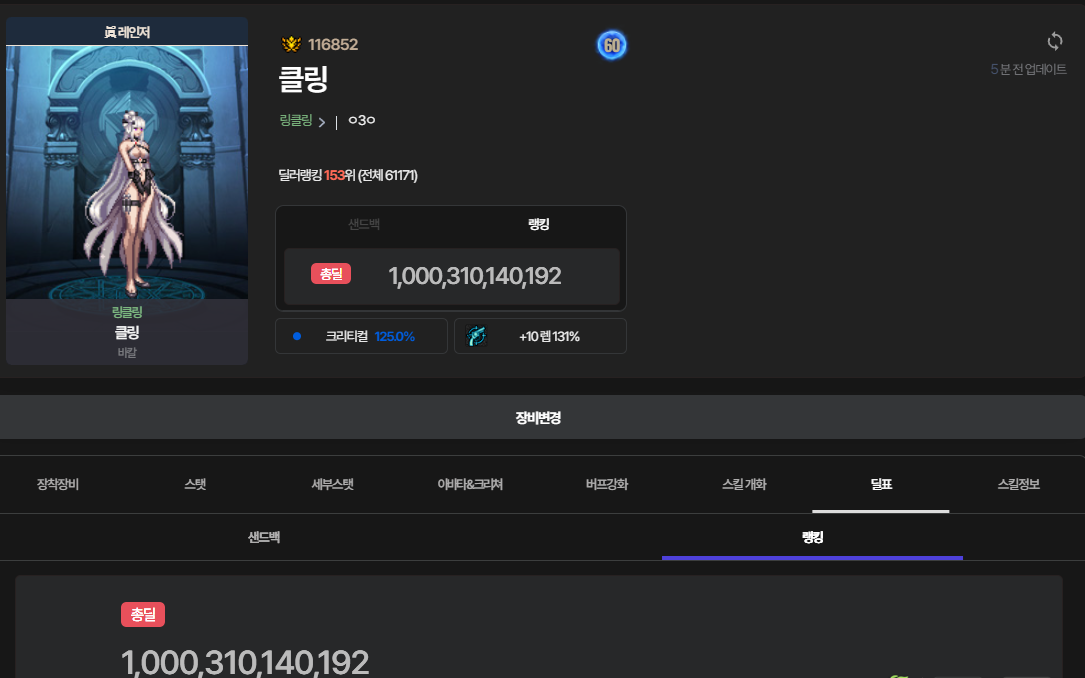The height and width of the screenshot is (678, 1085).
Task: Expand the 링클링 adventure group chevron
Action: [322, 122]
